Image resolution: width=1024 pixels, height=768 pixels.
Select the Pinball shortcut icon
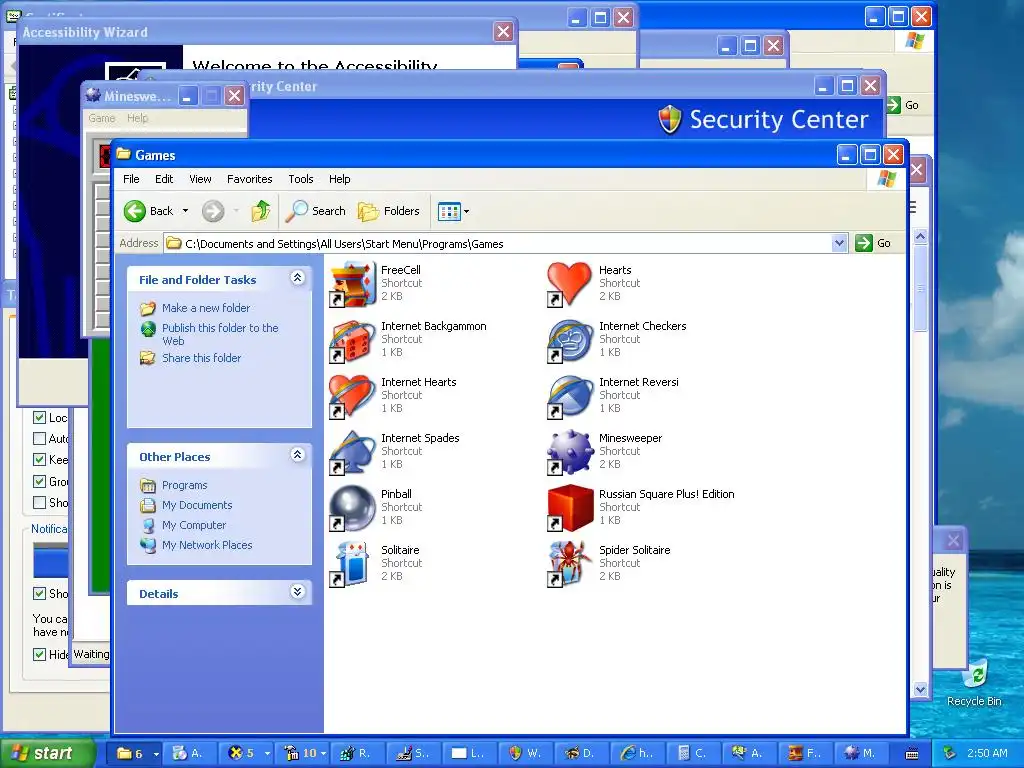coord(353,508)
